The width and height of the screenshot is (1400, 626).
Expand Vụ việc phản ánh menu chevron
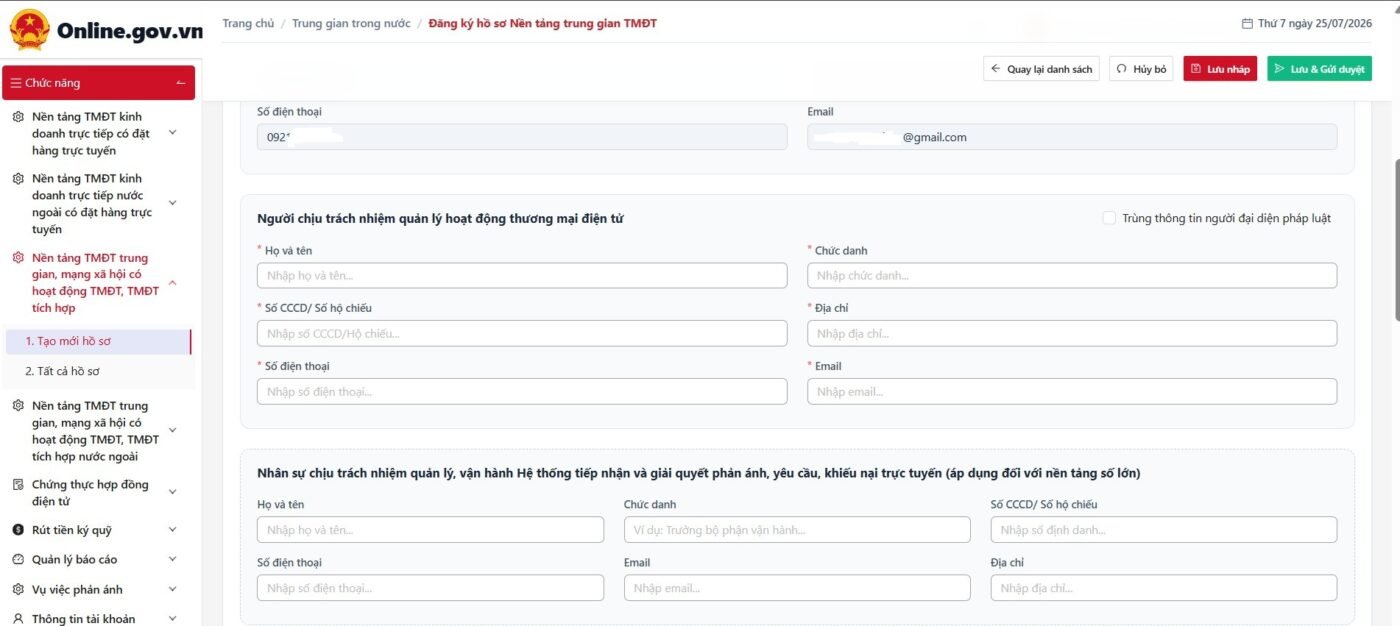(172, 590)
